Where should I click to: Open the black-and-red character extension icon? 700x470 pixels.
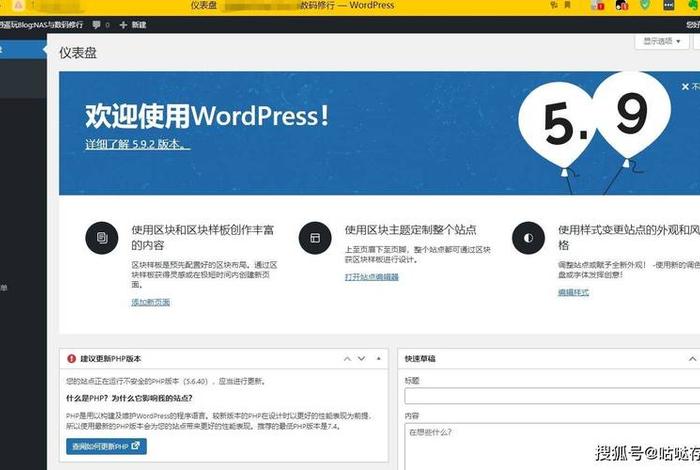tap(622, 5)
